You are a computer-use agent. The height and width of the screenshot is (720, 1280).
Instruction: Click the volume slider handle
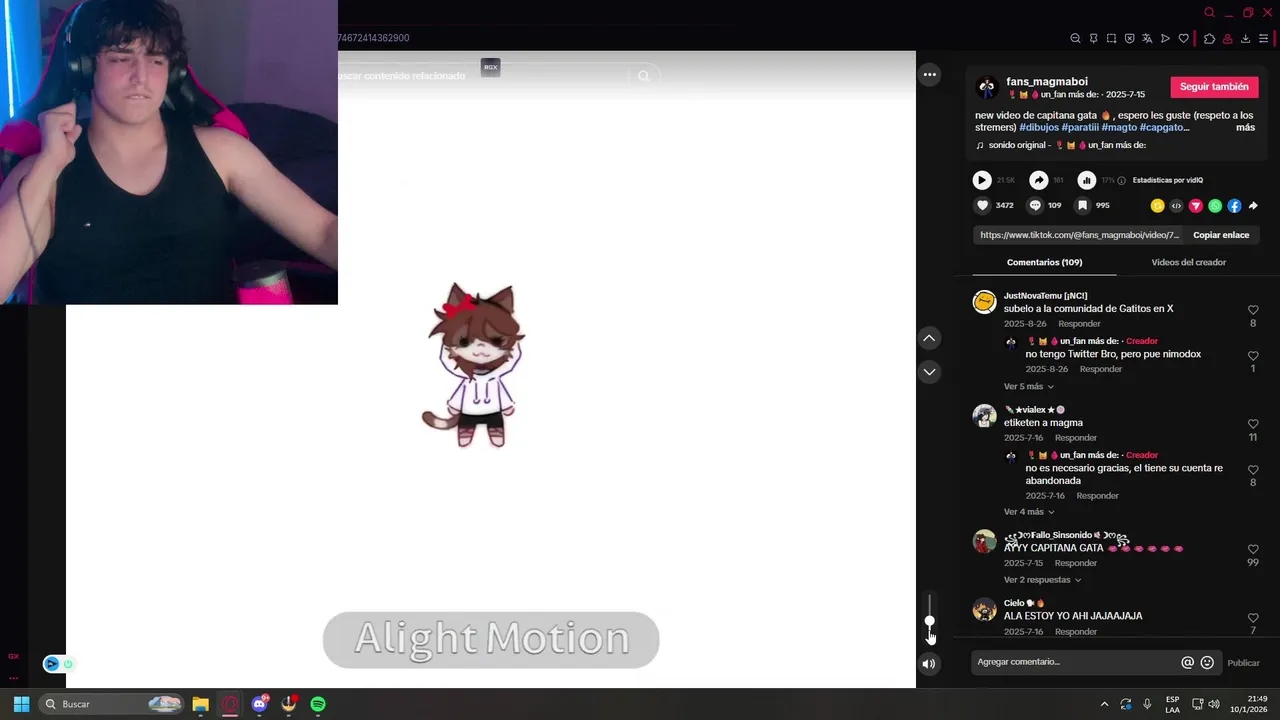[929, 621]
